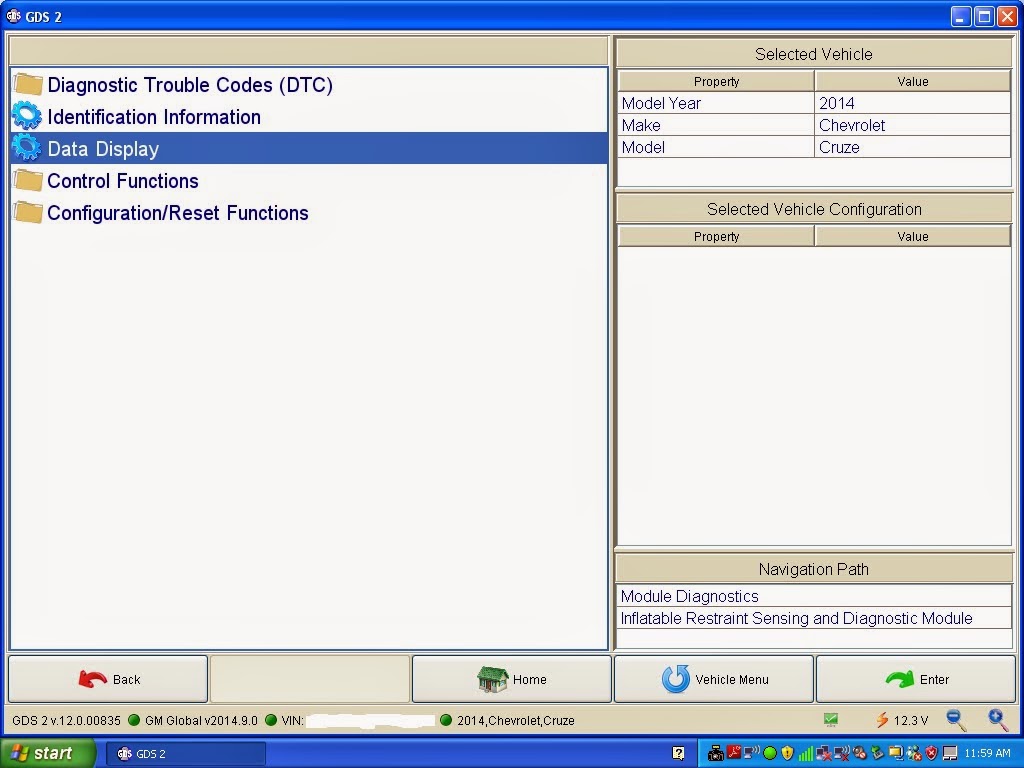Select the Control Functions entry

click(309, 180)
